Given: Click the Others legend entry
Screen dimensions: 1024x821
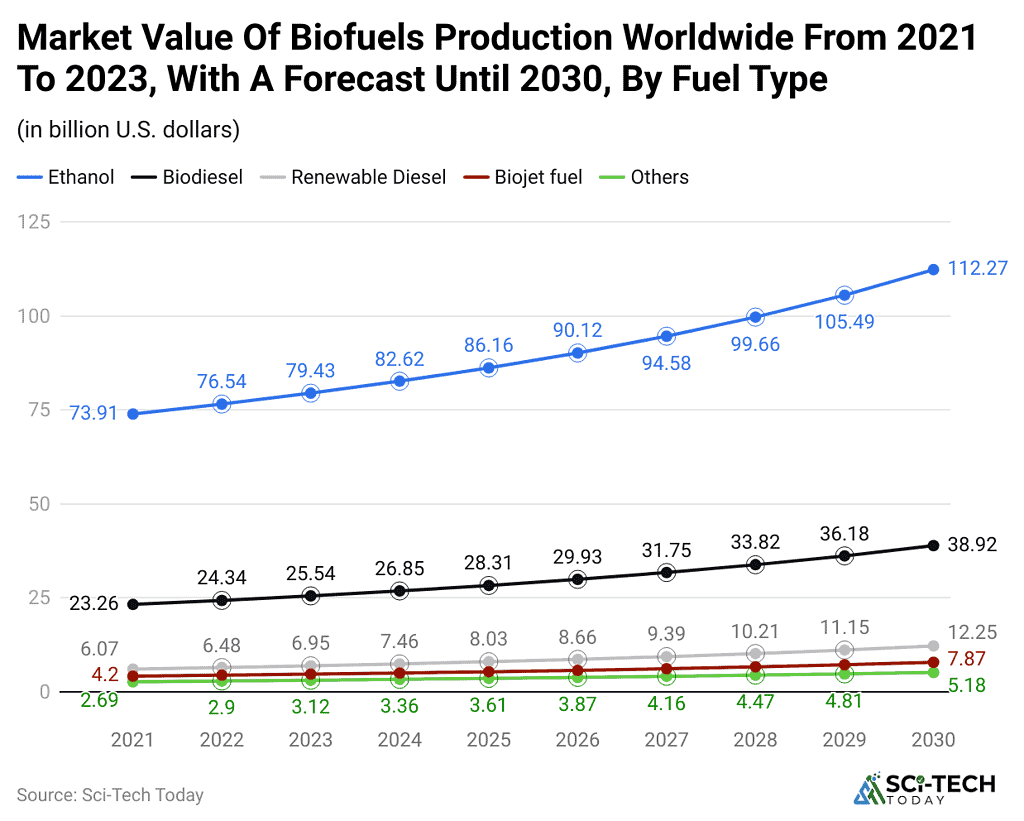Looking at the screenshot, I should coord(644,177).
